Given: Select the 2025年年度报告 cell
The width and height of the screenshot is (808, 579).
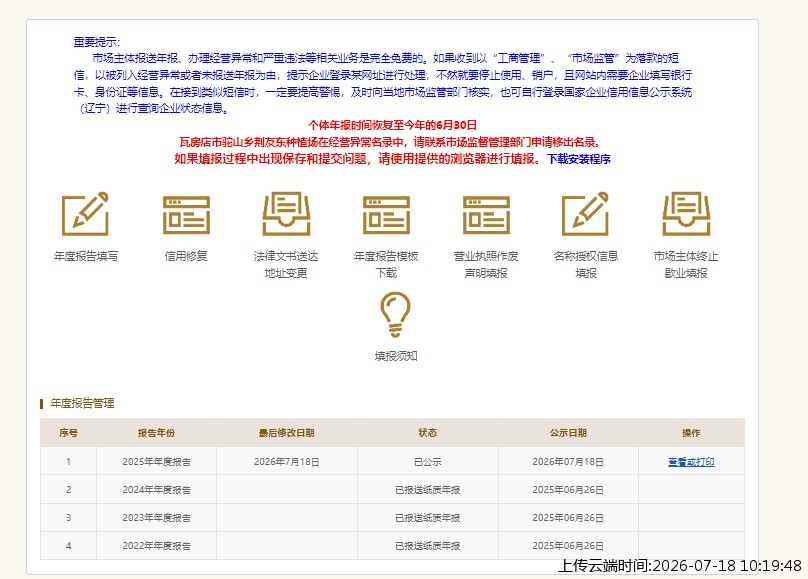Looking at the screenshot, I should [x=157, y=462].
